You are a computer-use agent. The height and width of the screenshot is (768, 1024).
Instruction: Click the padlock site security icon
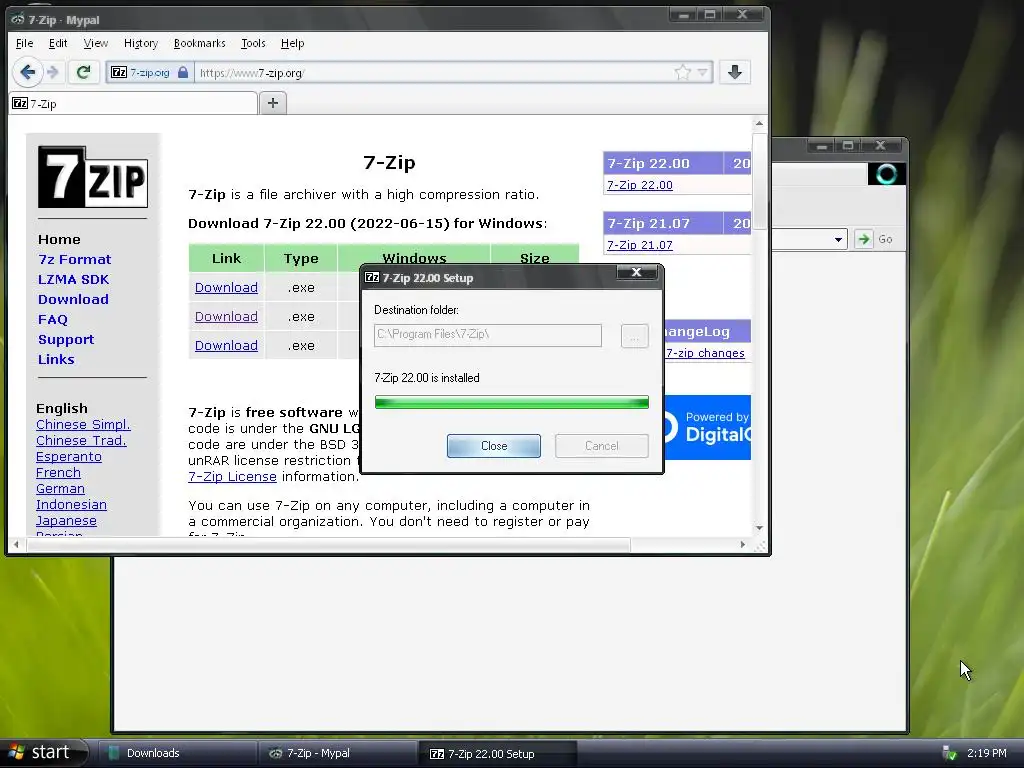coord(183,72)
